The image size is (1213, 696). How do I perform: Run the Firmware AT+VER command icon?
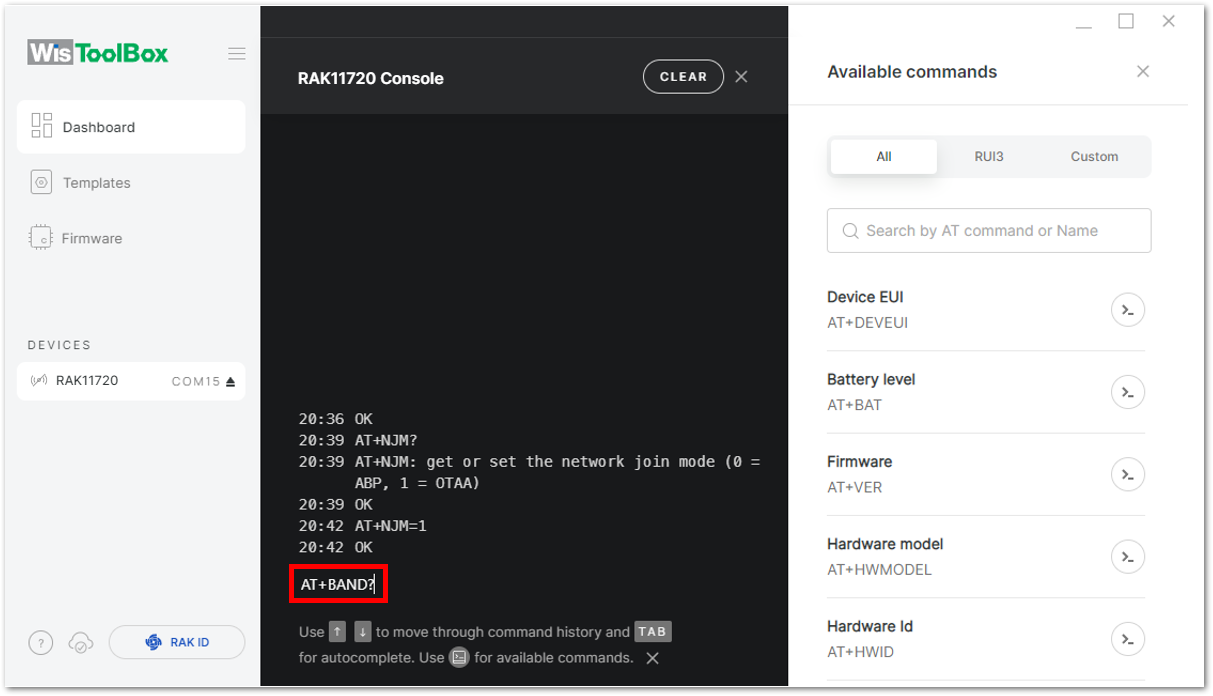tap(1128, 474)
